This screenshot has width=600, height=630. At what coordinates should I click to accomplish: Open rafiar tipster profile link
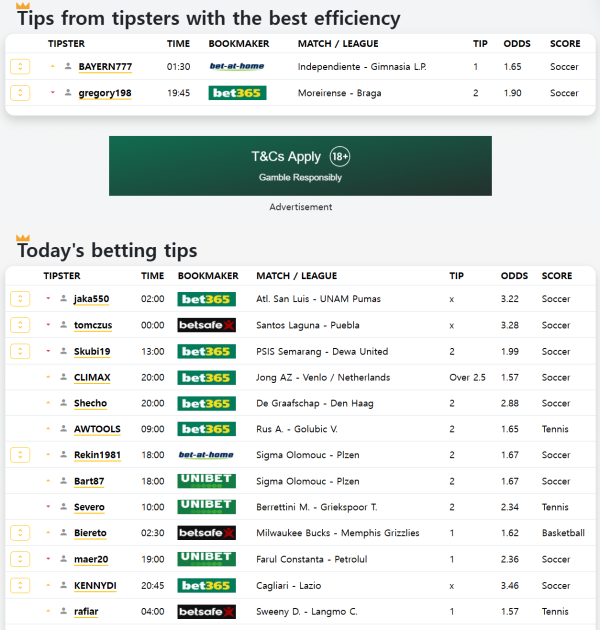click(86, 611)
